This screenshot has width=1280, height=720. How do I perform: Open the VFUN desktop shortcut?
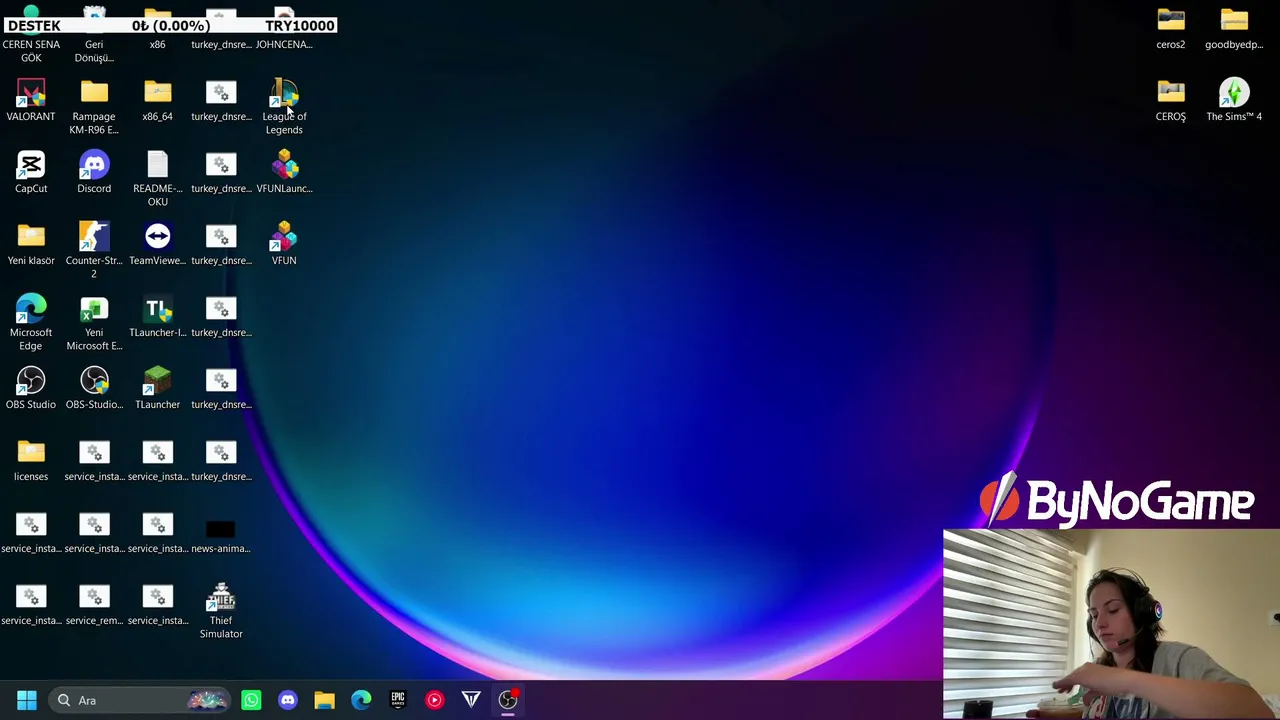[284, 245]
